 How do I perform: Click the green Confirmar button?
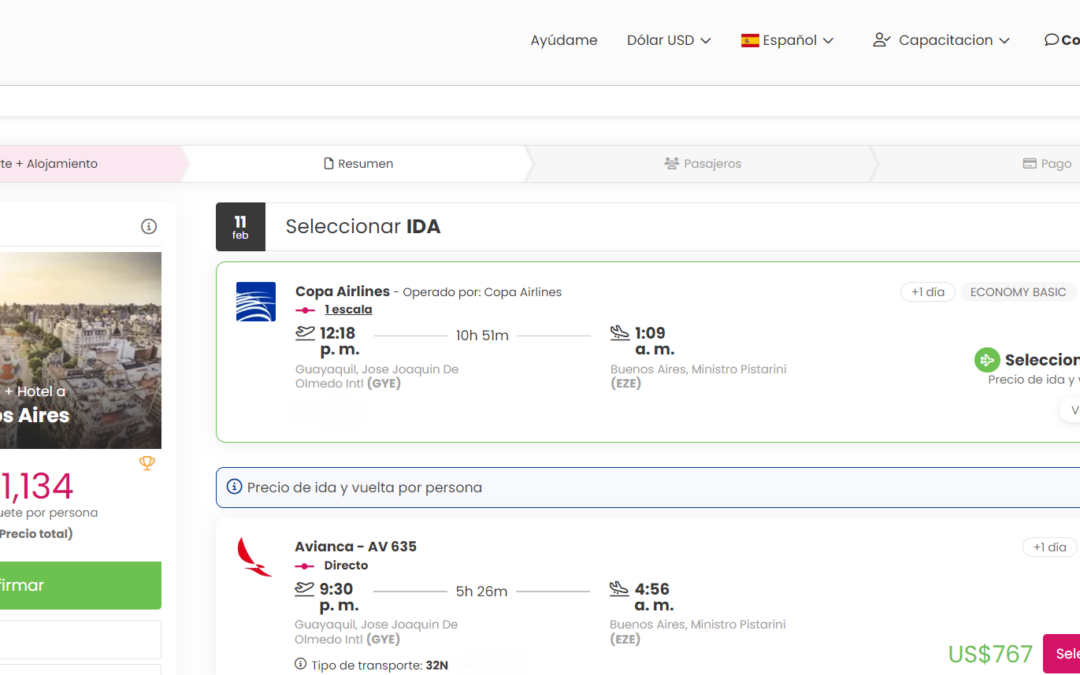(81, 585)
